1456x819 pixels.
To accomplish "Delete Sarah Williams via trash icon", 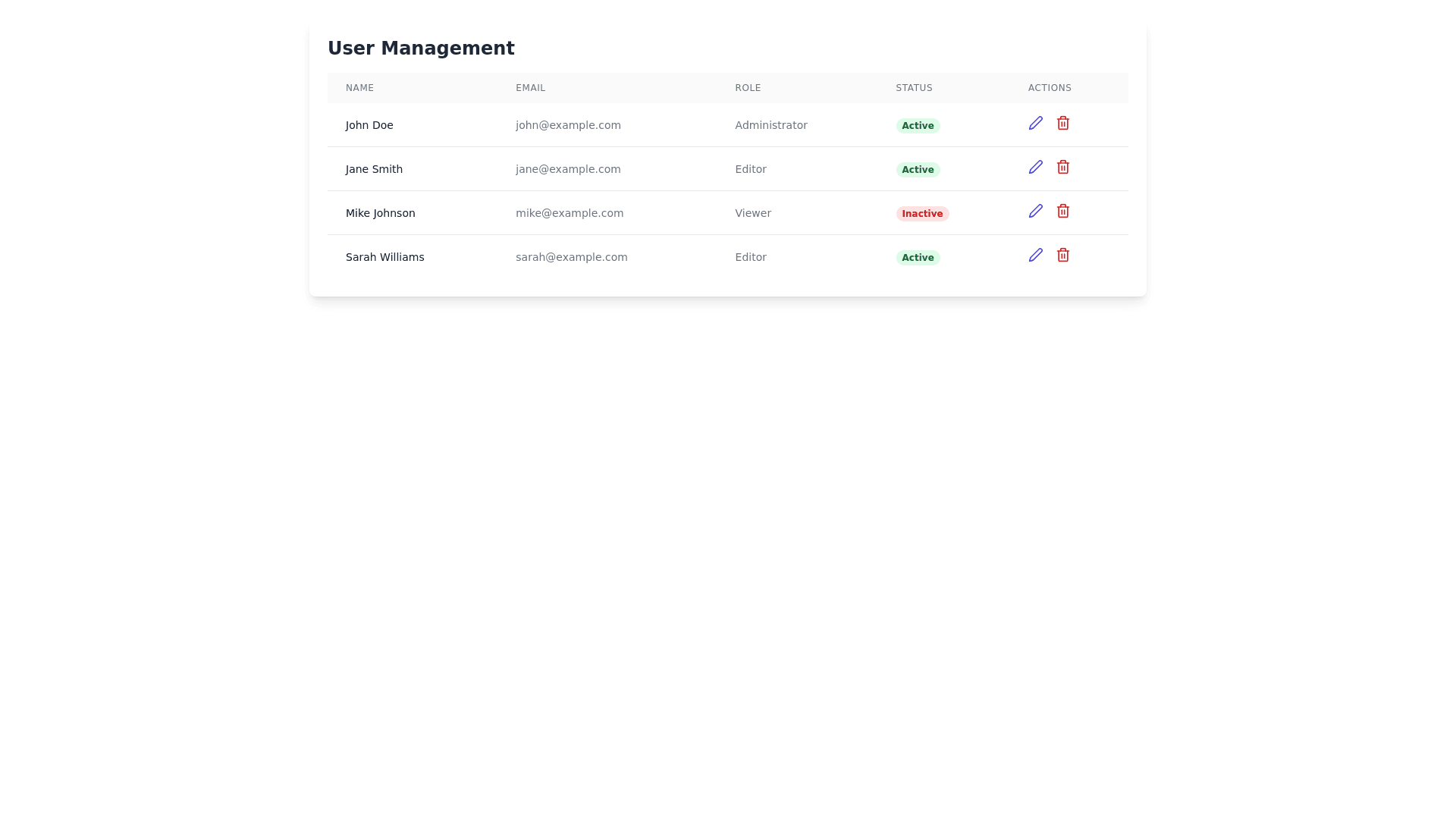I will tap(1062, 255).
